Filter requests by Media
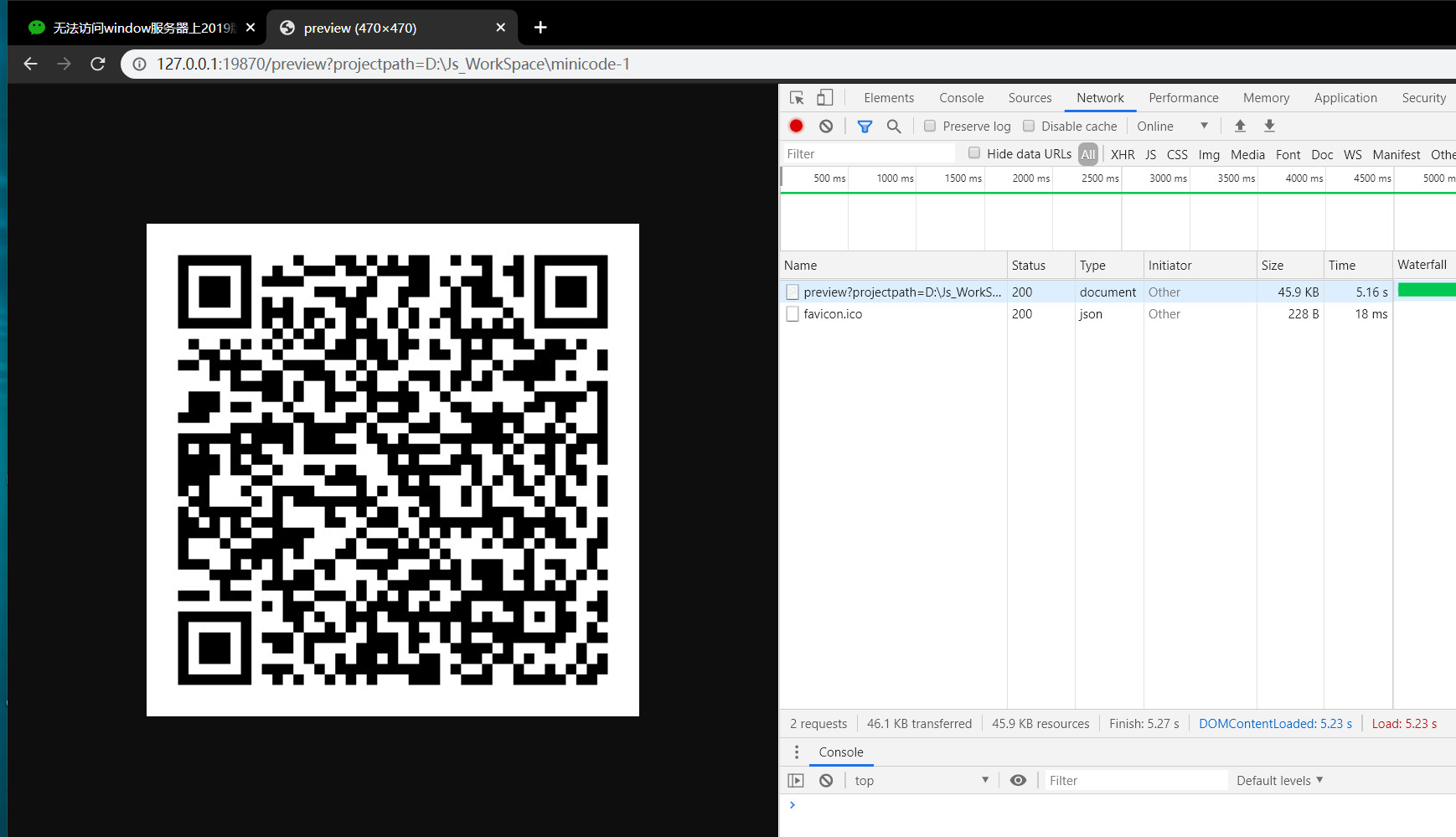This screenshot has height=837, width=1456. (x=1247, y=154)
